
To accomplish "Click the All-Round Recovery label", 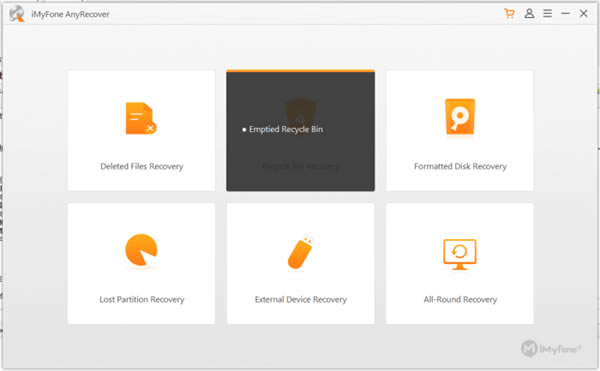I will 460,299.
